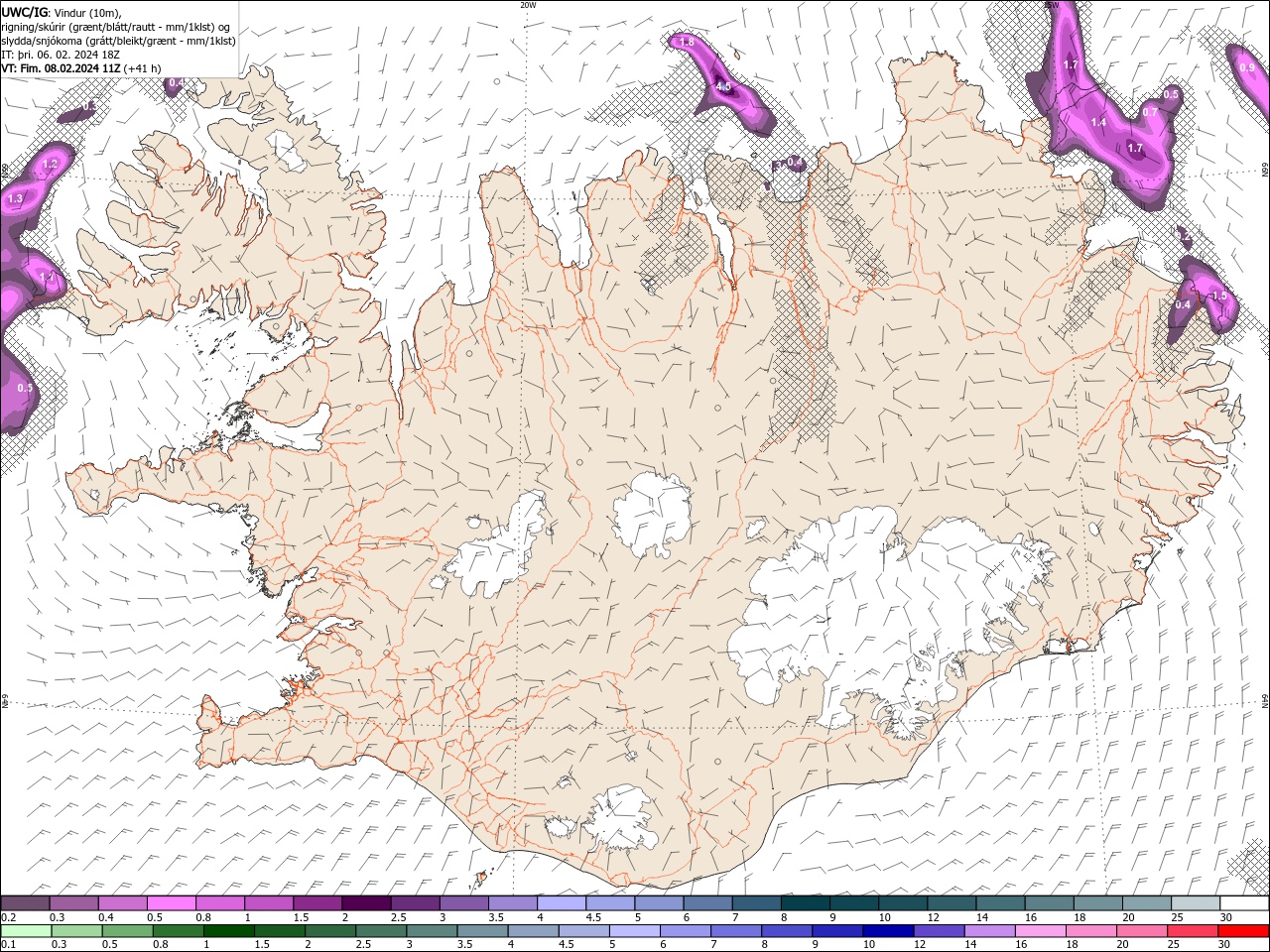Click the '25' label on the lower legend scale
This screenshot has height=952, width=1270.
(1173, 945)
